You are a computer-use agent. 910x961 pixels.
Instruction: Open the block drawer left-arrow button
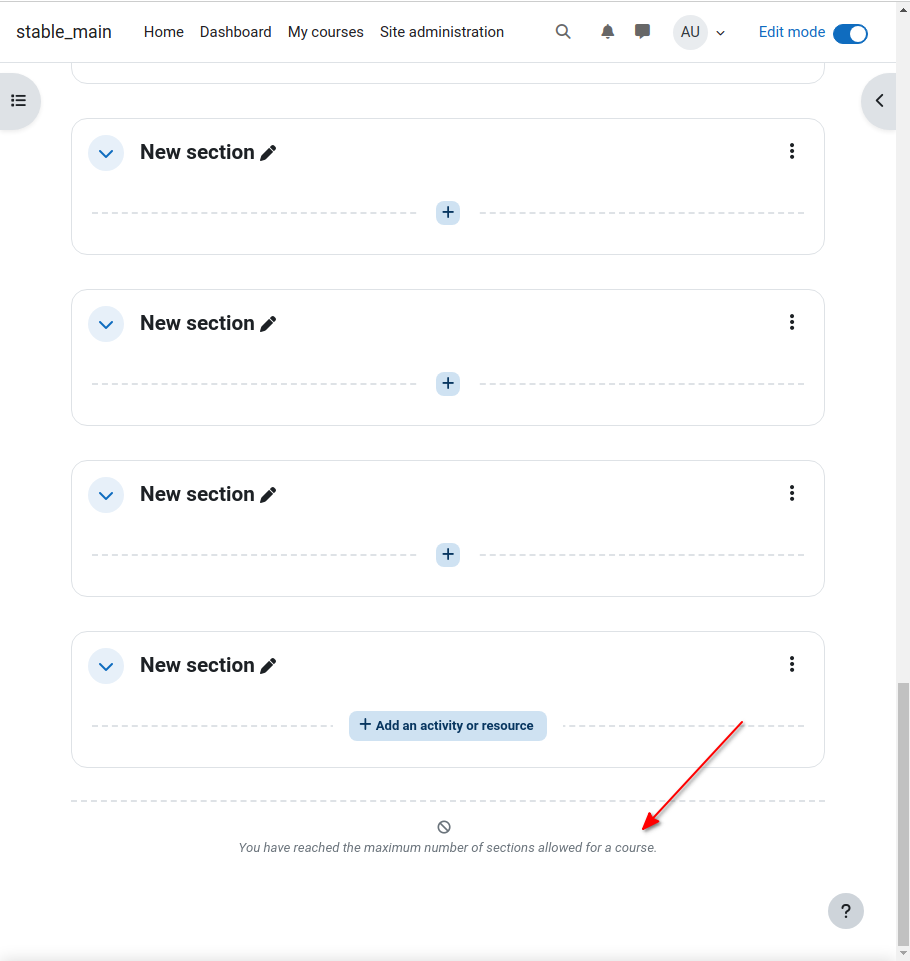click(x=879, y=101)
